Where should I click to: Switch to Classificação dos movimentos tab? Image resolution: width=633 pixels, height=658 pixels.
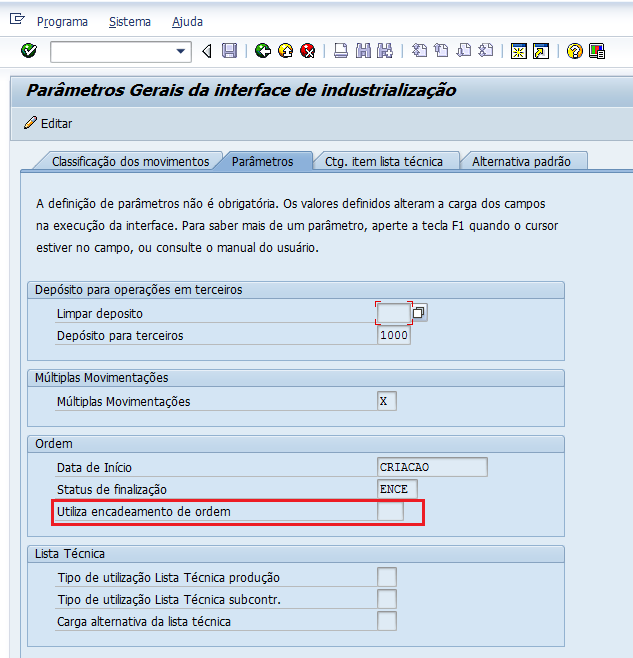[x=130, y=162]
